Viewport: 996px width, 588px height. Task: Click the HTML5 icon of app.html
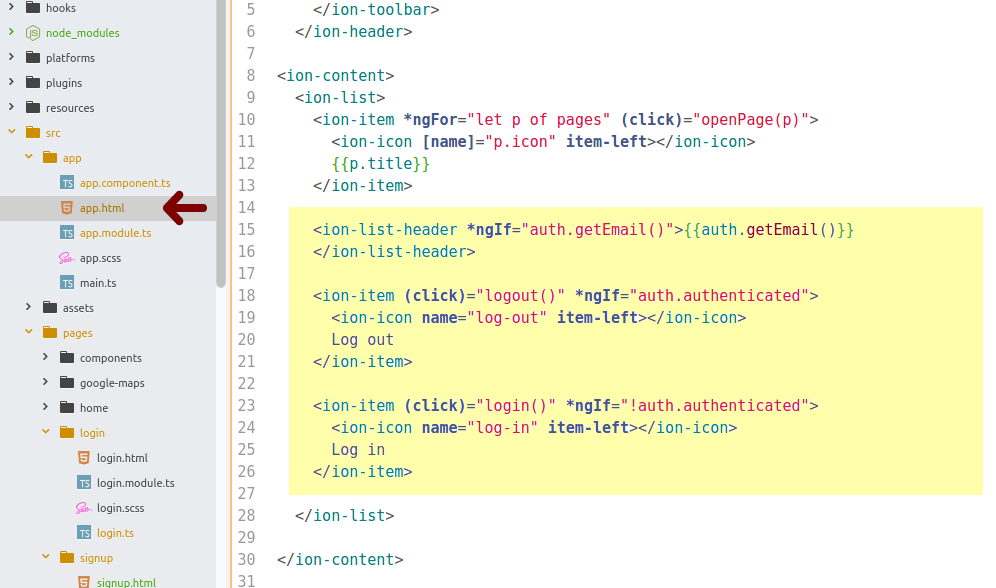pyautogui.click(x=67, y=208)
